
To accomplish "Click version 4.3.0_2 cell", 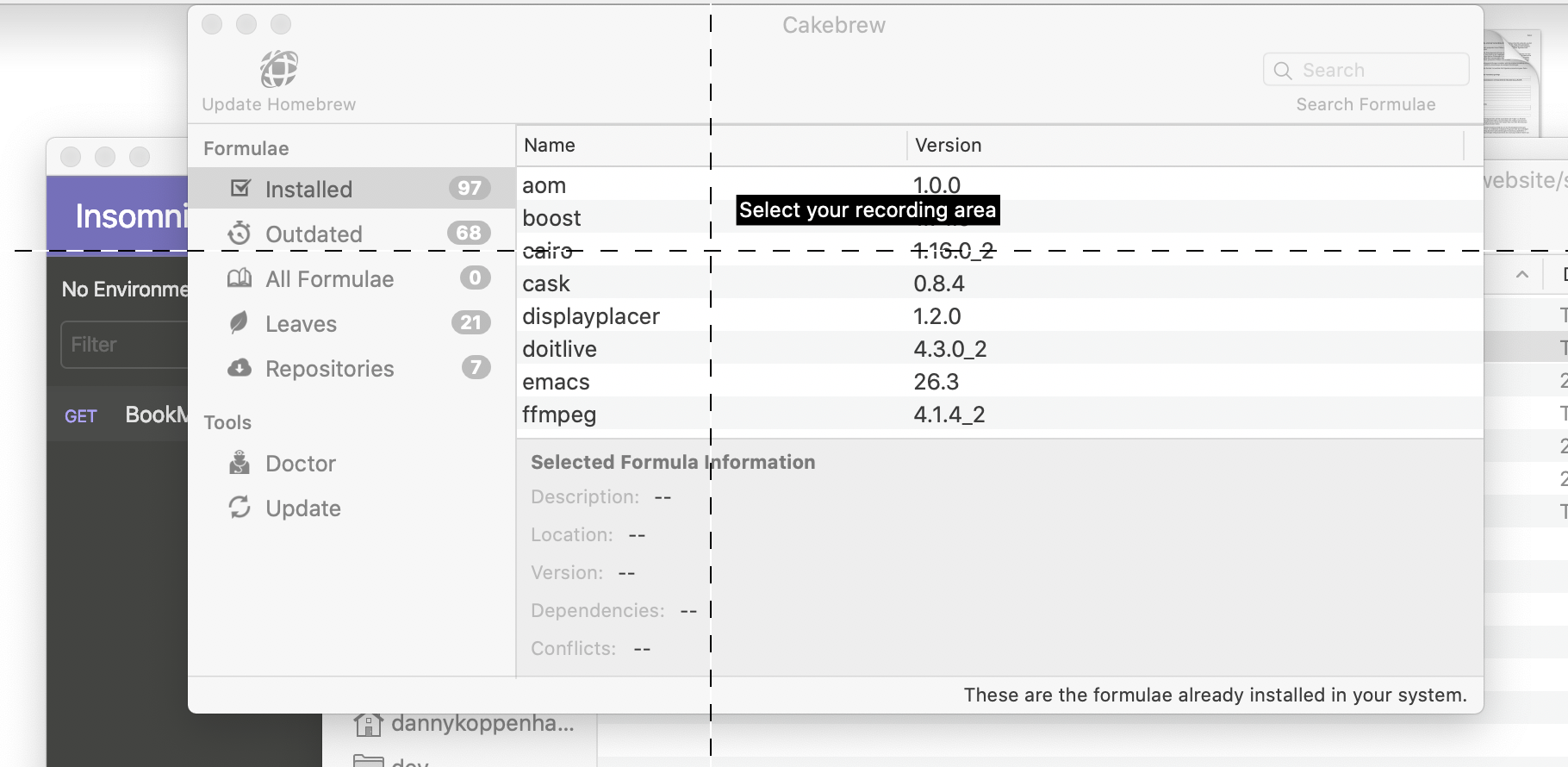I will coord(950,349).
